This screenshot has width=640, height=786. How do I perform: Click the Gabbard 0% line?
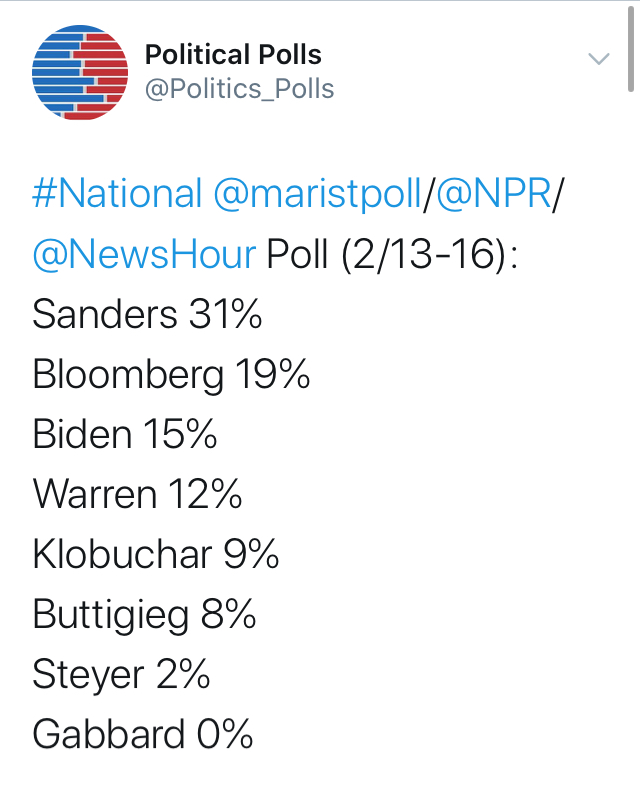pyautogui.click(x=142, y=735)
